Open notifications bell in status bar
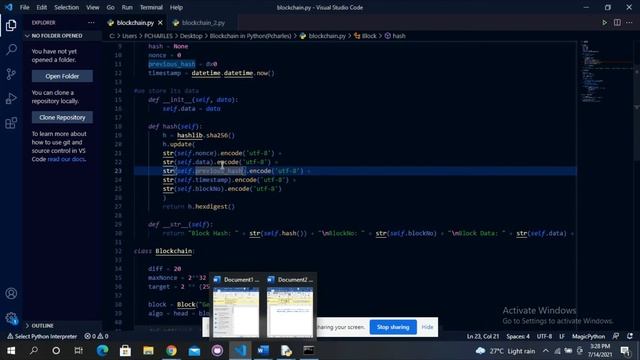The height and width of the screenshot is (360, 640). pos(630,336)
